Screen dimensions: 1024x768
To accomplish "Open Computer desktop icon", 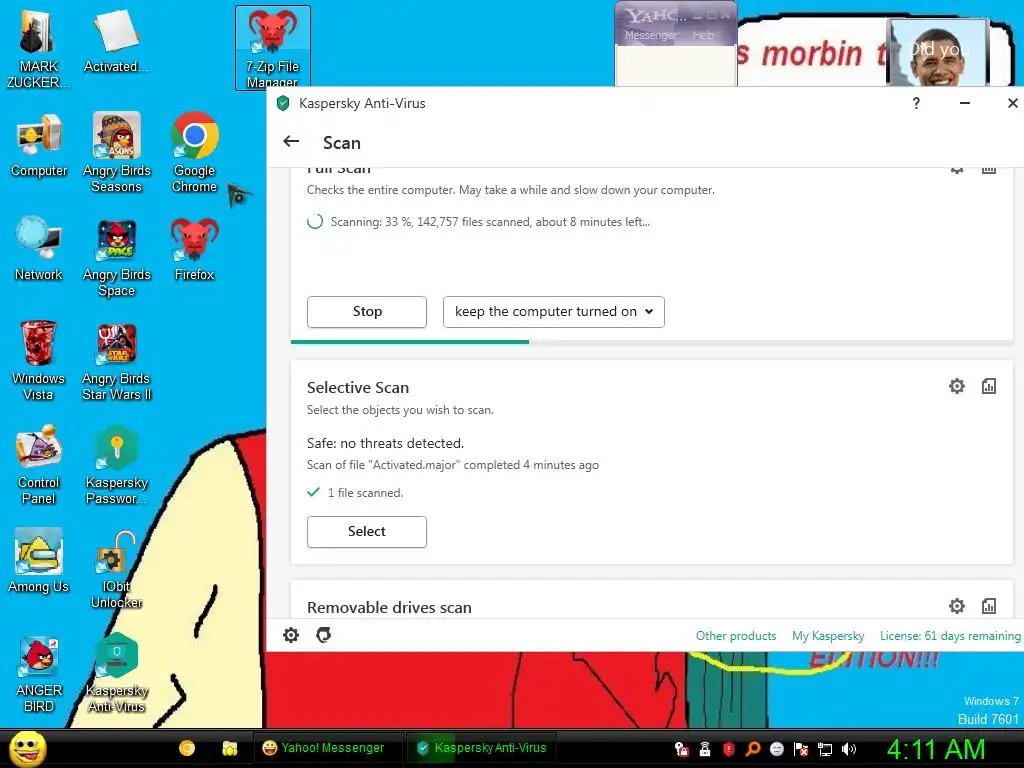I will point(39,145).
